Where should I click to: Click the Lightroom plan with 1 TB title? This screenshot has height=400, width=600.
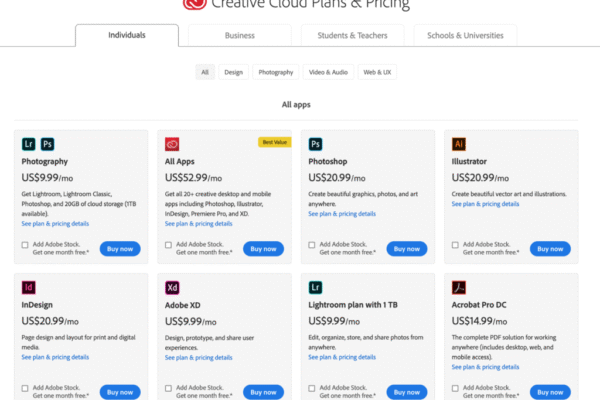(x=353, y=305)
